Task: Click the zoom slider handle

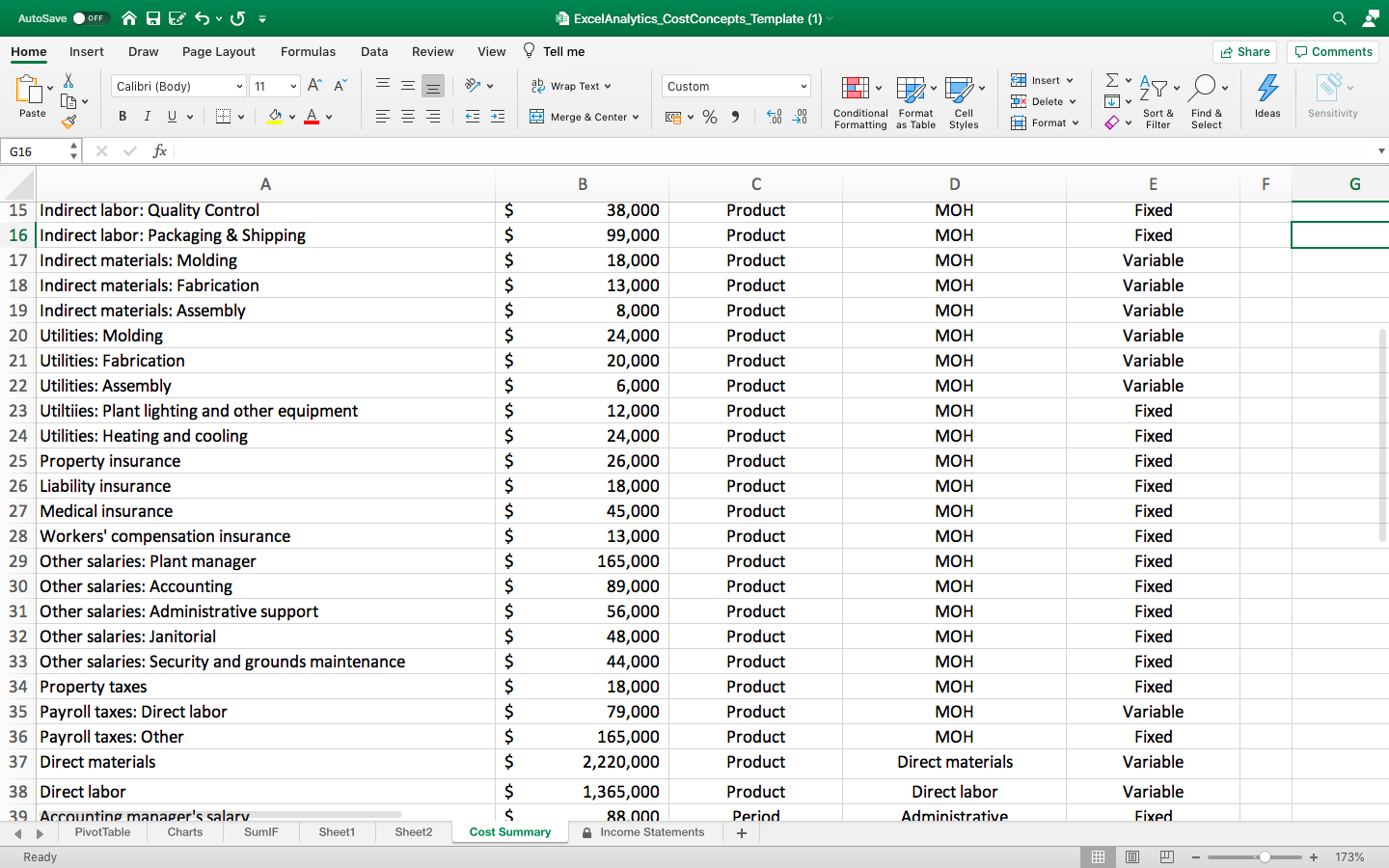Action: (1265, 856)
